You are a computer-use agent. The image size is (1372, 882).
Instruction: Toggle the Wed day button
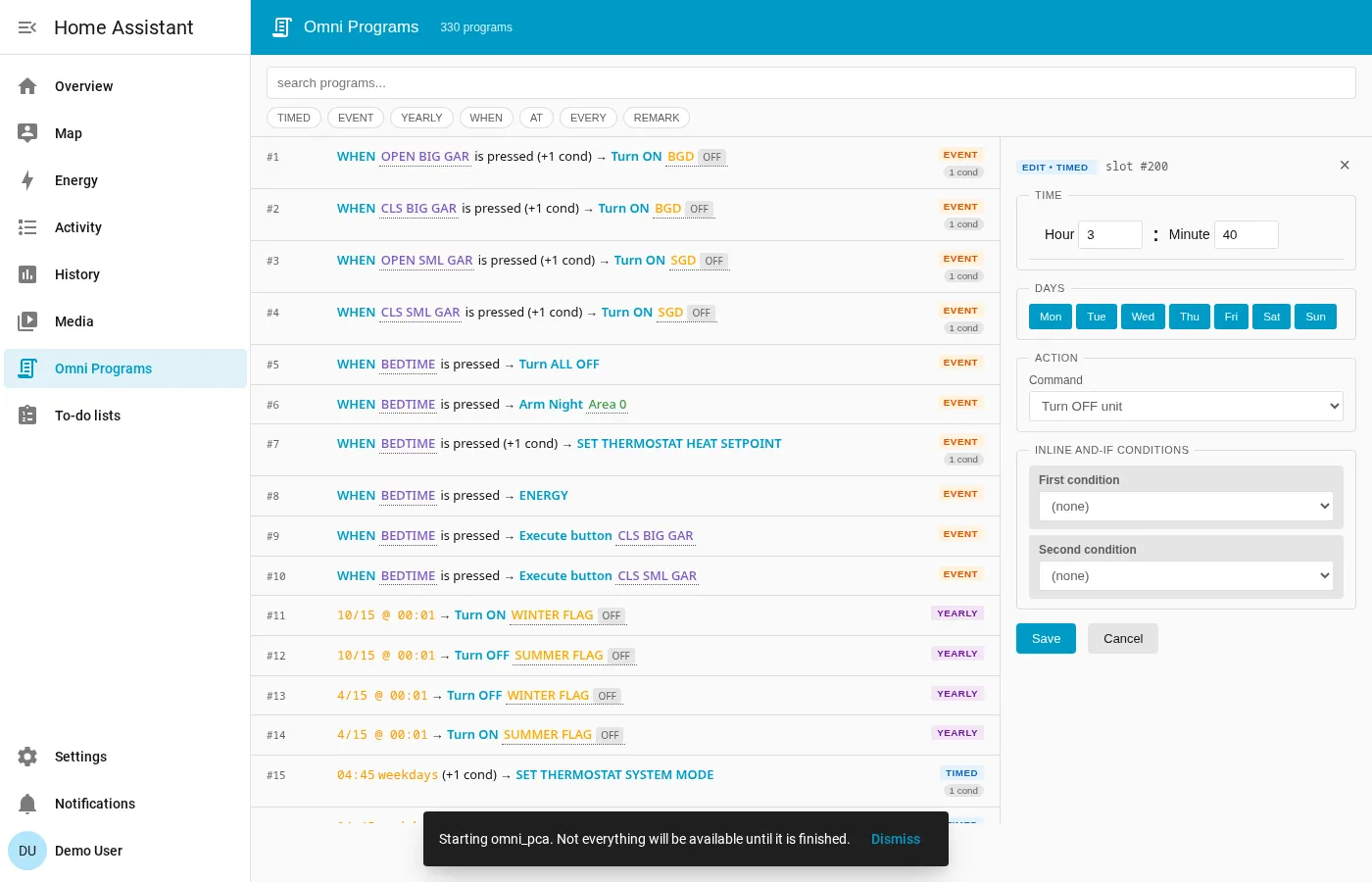point(1143,317)
